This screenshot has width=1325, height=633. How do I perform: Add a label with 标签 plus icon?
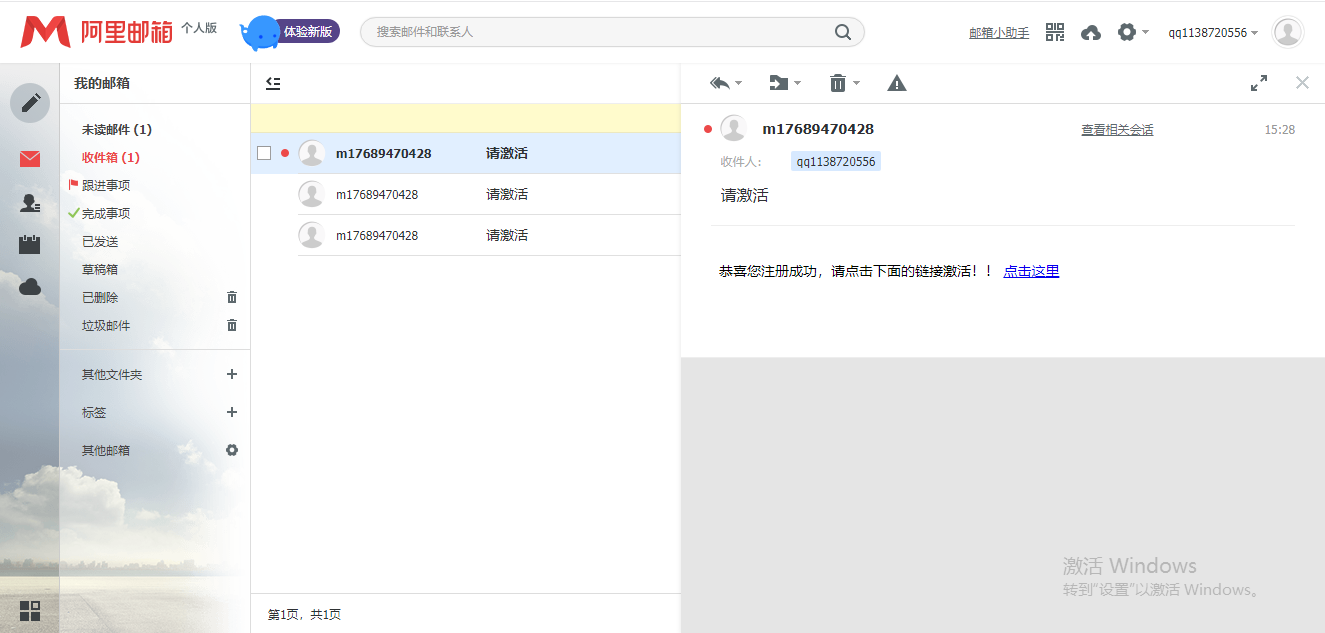coord(232,412)
